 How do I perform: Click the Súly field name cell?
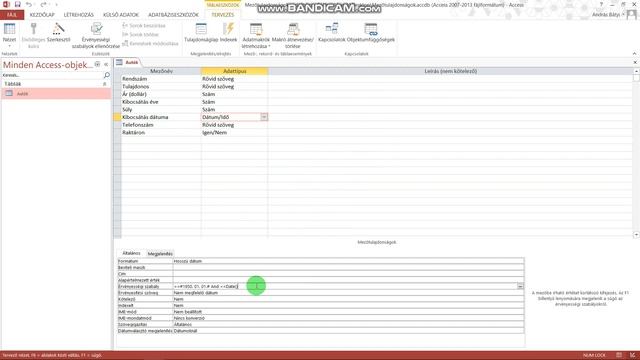pyautogui.click(x=161, y=109)
